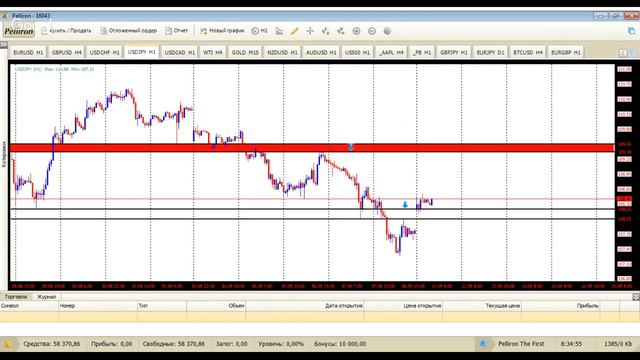Open the pending order (Отложенный ордер) dialog
The width and height of the screenshot is (640, 360).
[129, 31]
